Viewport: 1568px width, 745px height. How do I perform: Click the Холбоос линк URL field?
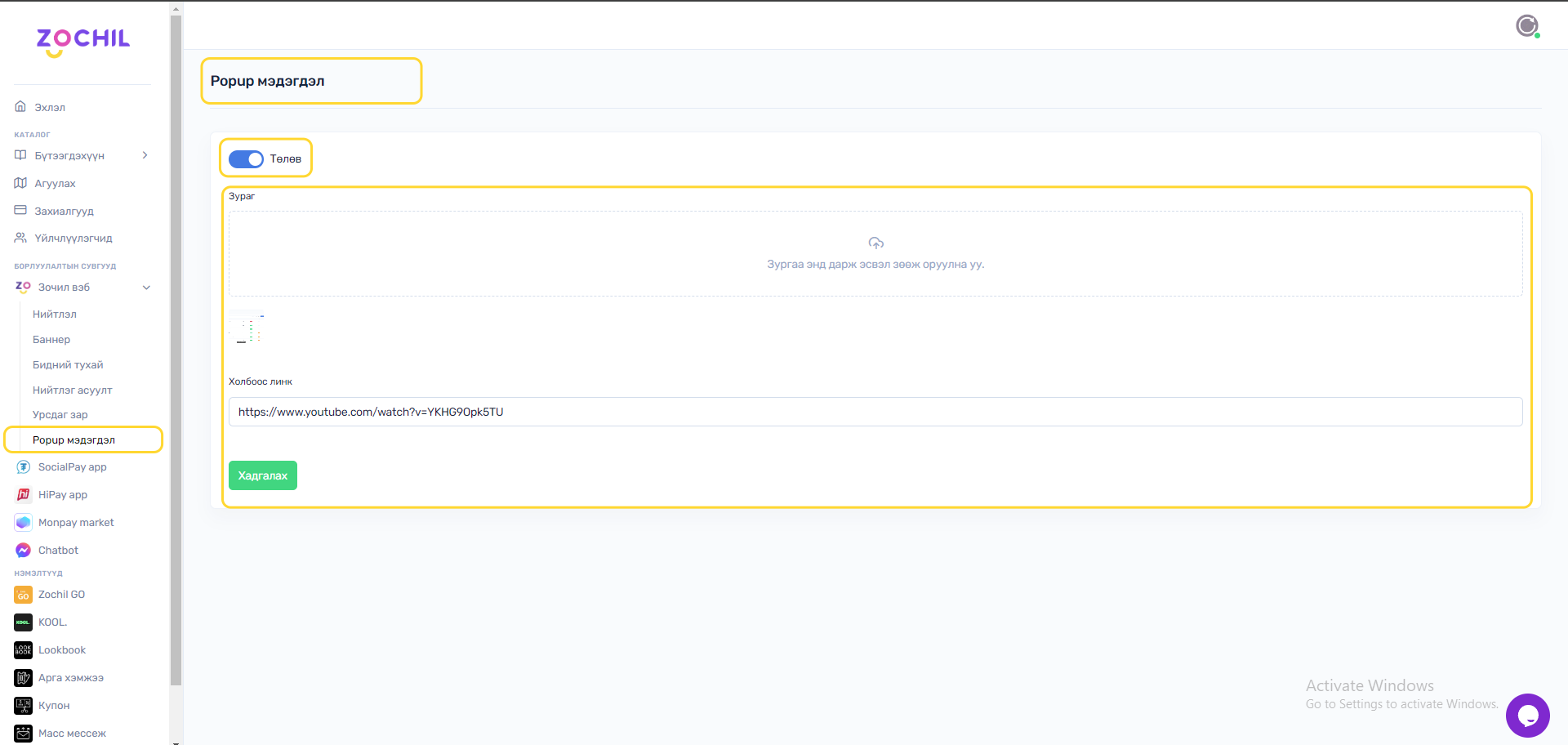point(875,412)
